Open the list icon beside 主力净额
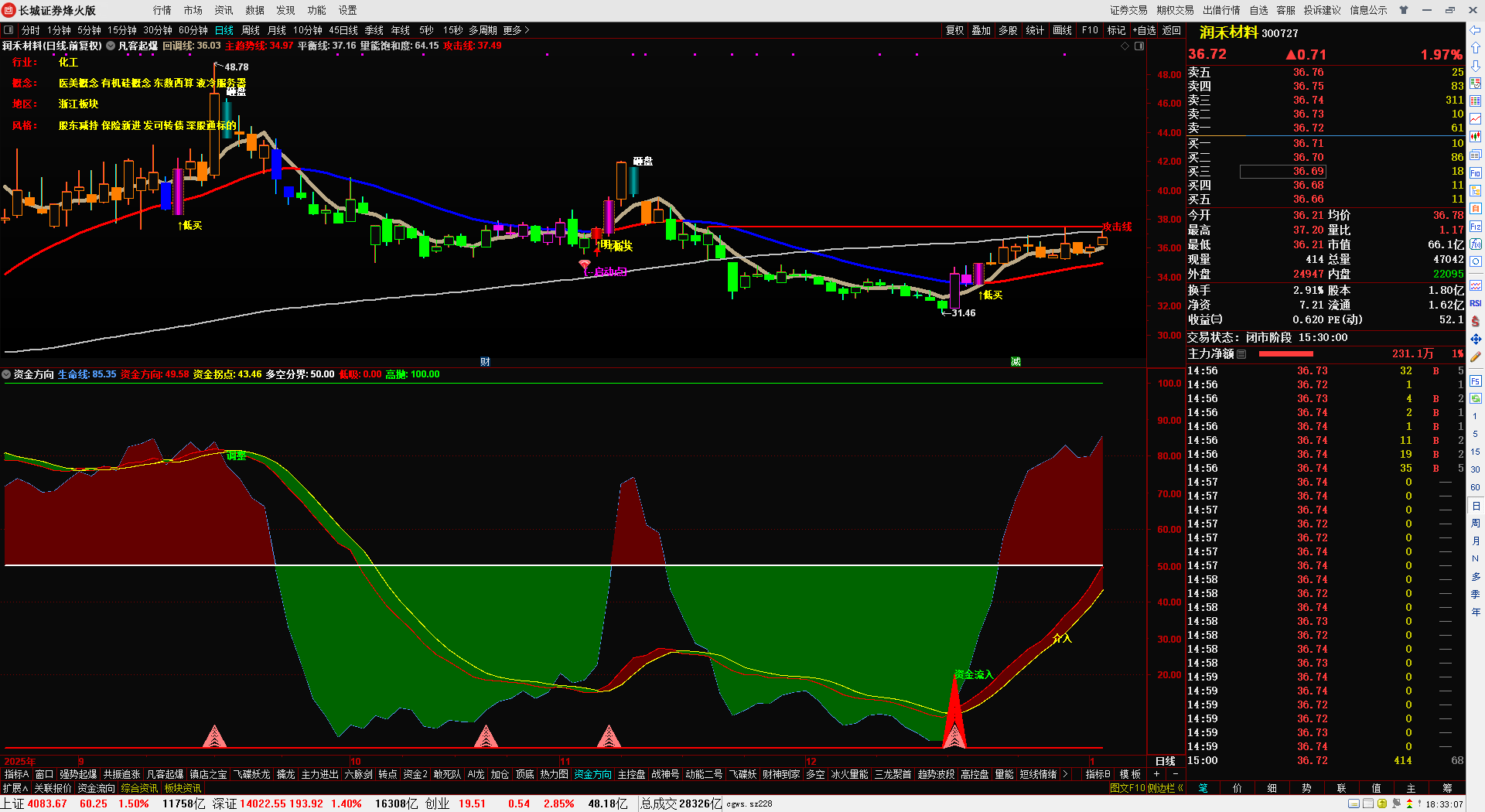This screenshot has height=812, width=1485. point(1241,354)
